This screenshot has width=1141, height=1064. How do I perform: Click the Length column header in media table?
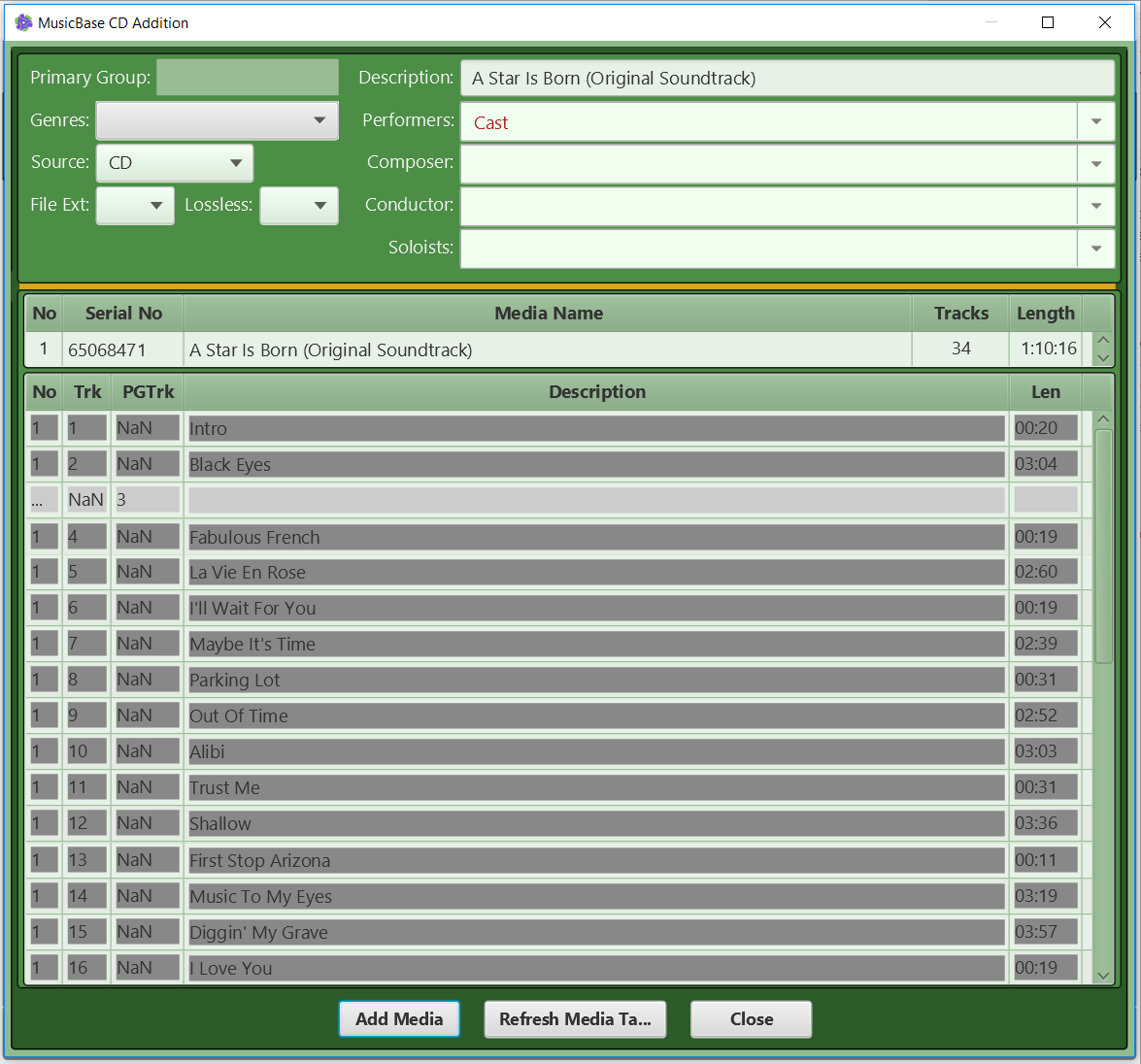[1045, 314]
